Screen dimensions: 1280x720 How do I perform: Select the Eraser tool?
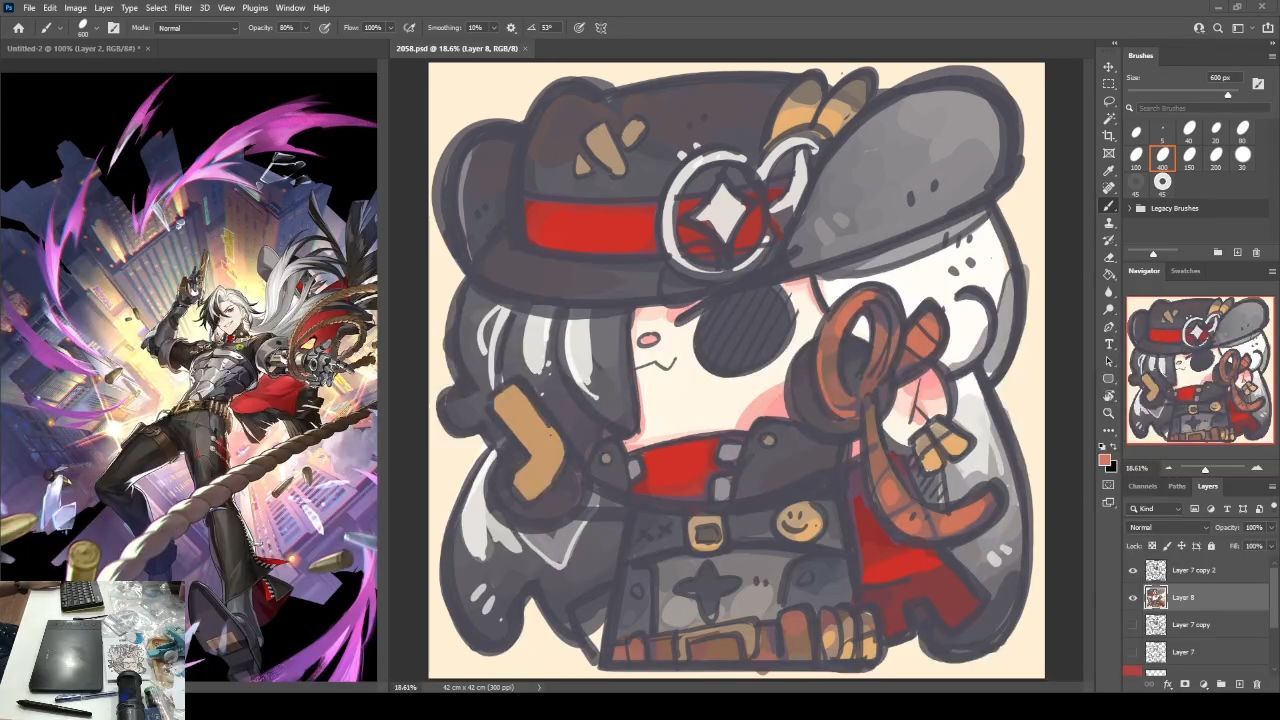click(x=1109, y=257)
